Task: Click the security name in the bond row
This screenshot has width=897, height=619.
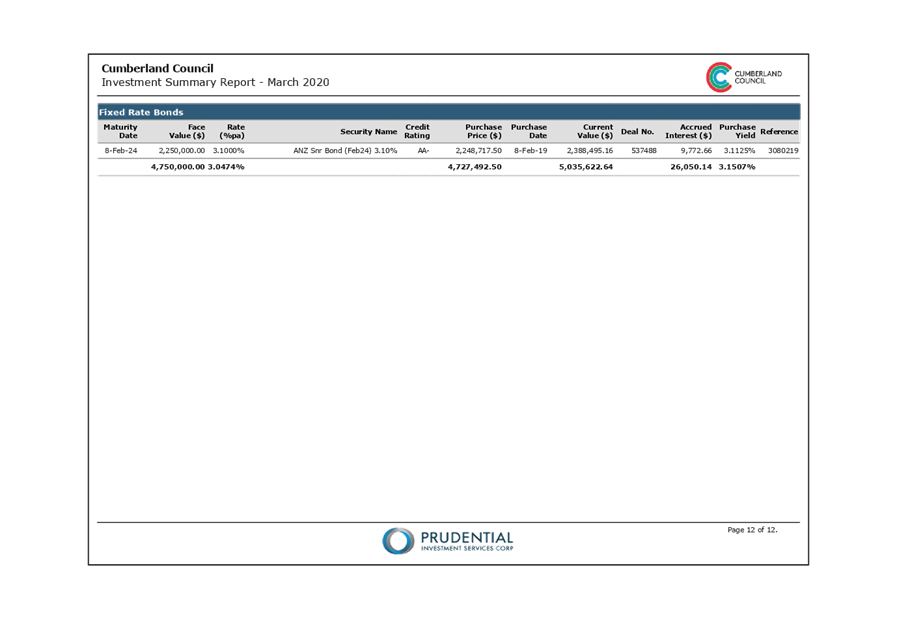Action: tap(345, 151)
